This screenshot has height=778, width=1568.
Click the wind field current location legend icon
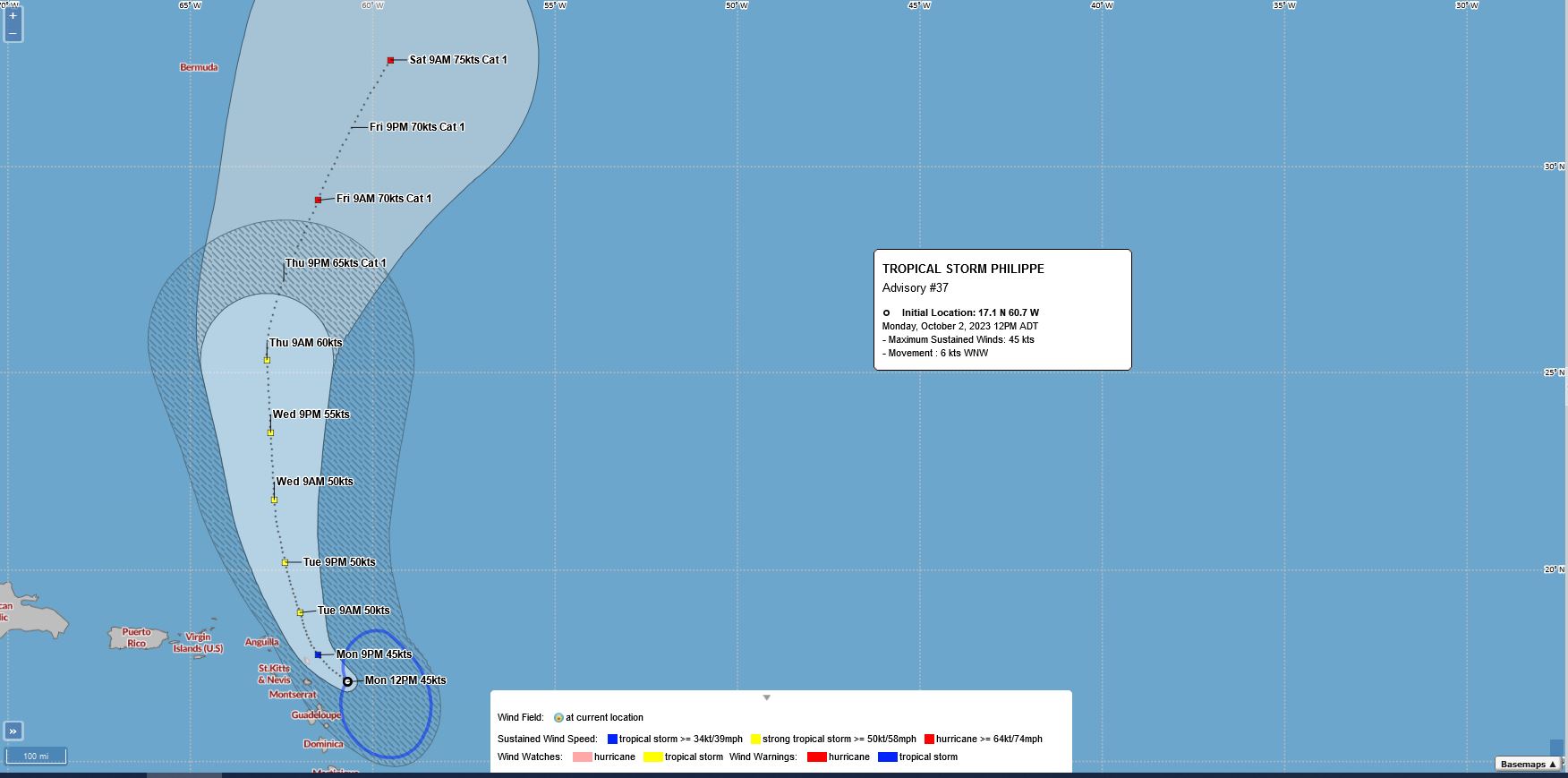pyautogui.click(x=558, y=718)
